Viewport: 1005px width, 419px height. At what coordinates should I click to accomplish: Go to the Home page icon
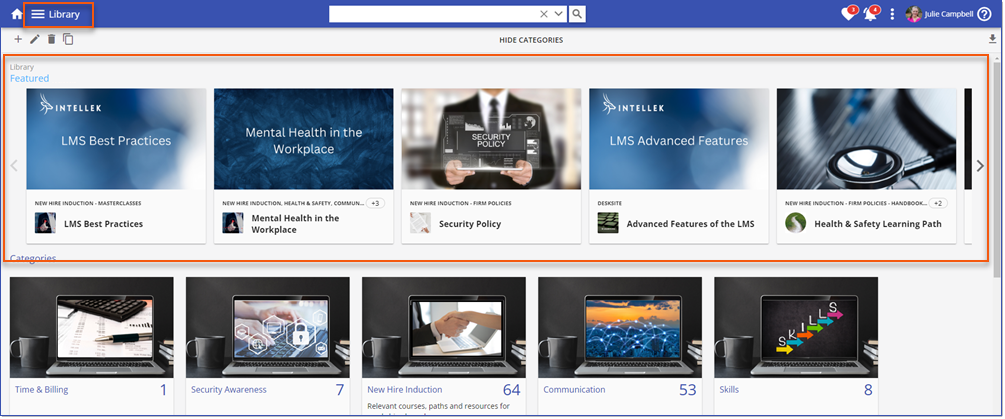pyautogui.click(x=17, y=14)
